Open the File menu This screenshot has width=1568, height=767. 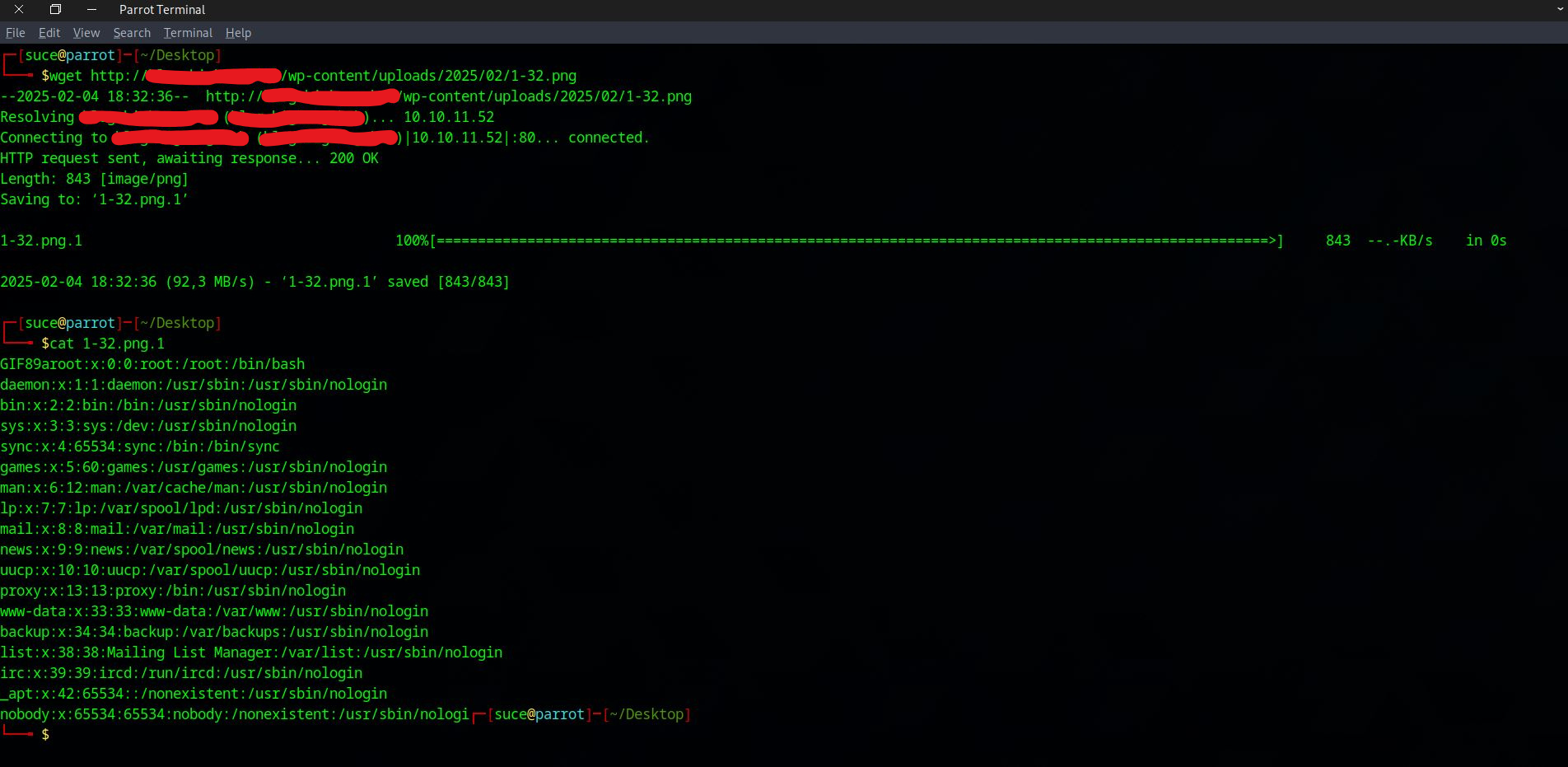[15, 33]
